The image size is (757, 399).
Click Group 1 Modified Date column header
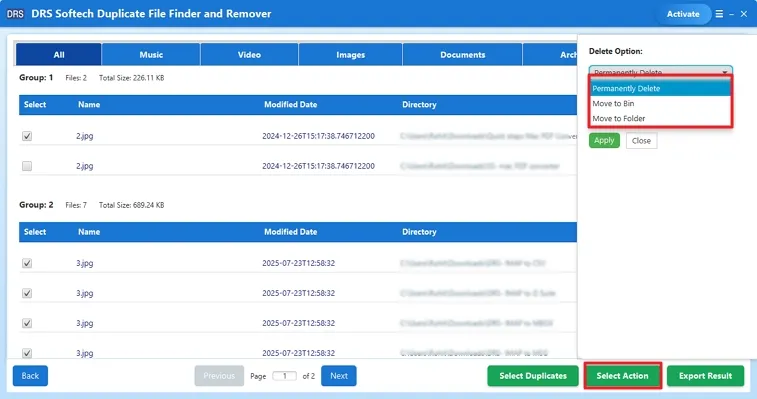click(291, 104)
